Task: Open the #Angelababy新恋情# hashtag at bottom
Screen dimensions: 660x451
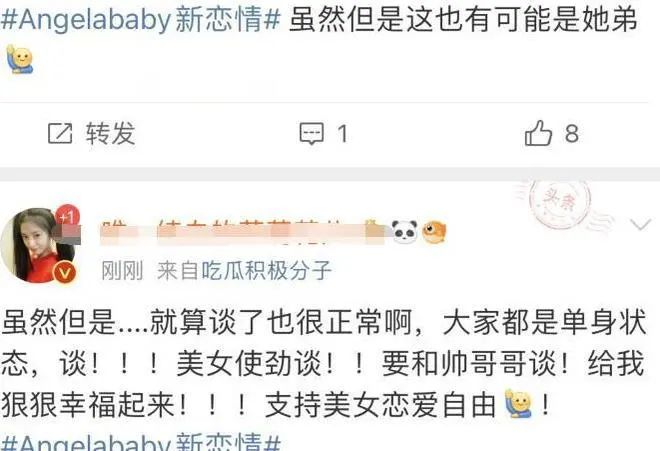Action: (x=141, y=442)
